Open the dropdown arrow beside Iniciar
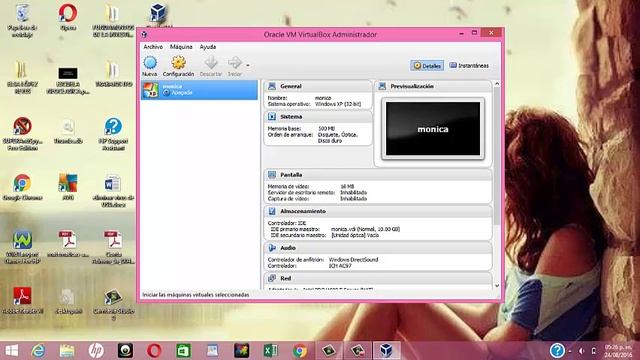 [x=248, y=65]
